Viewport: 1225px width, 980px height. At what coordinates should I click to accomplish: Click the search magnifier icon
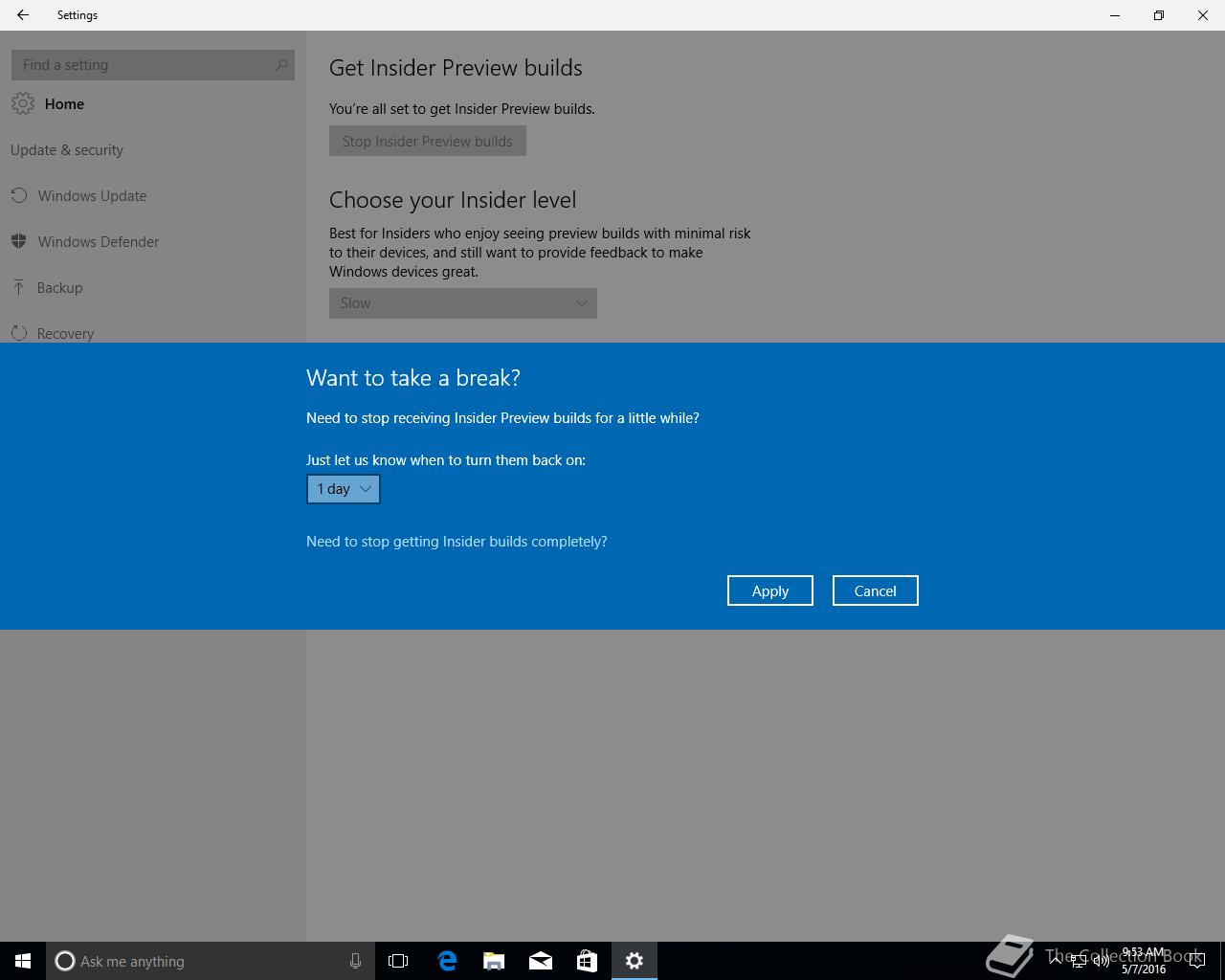click(x=281, y=65)
